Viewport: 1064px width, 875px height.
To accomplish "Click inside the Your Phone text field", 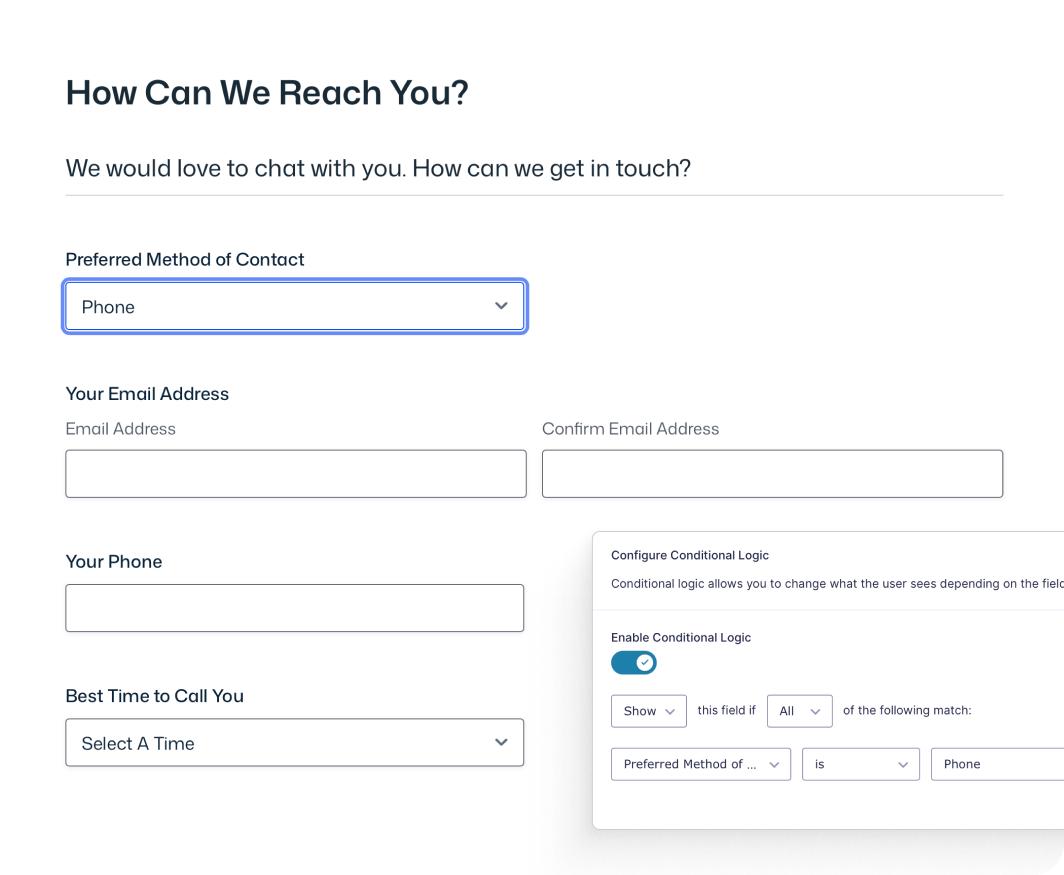I will coord(294,608).
